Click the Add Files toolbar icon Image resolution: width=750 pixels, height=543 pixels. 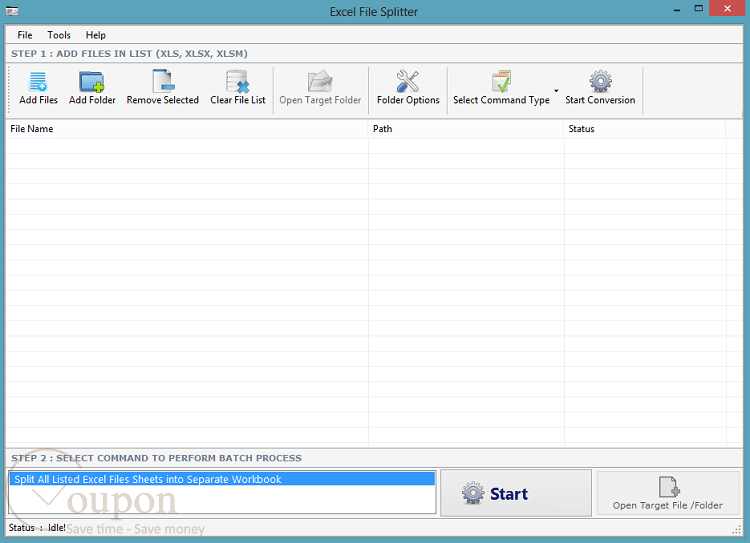point(38,82)
